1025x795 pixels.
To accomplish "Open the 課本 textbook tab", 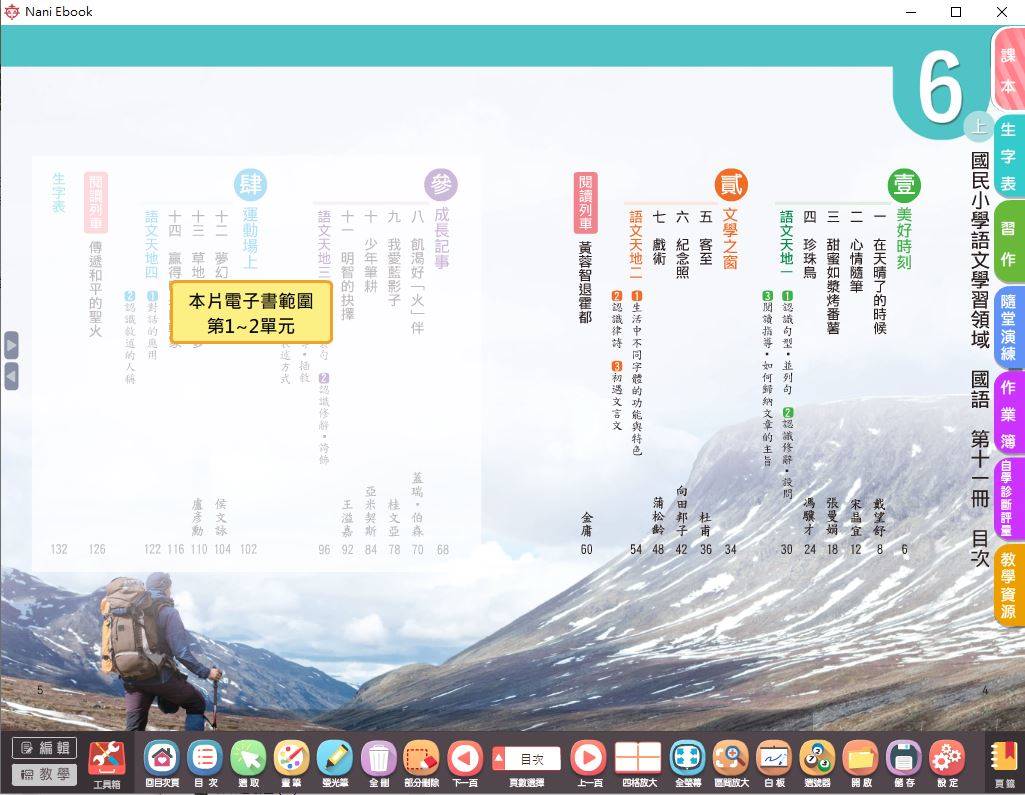I will (1008, 71).
